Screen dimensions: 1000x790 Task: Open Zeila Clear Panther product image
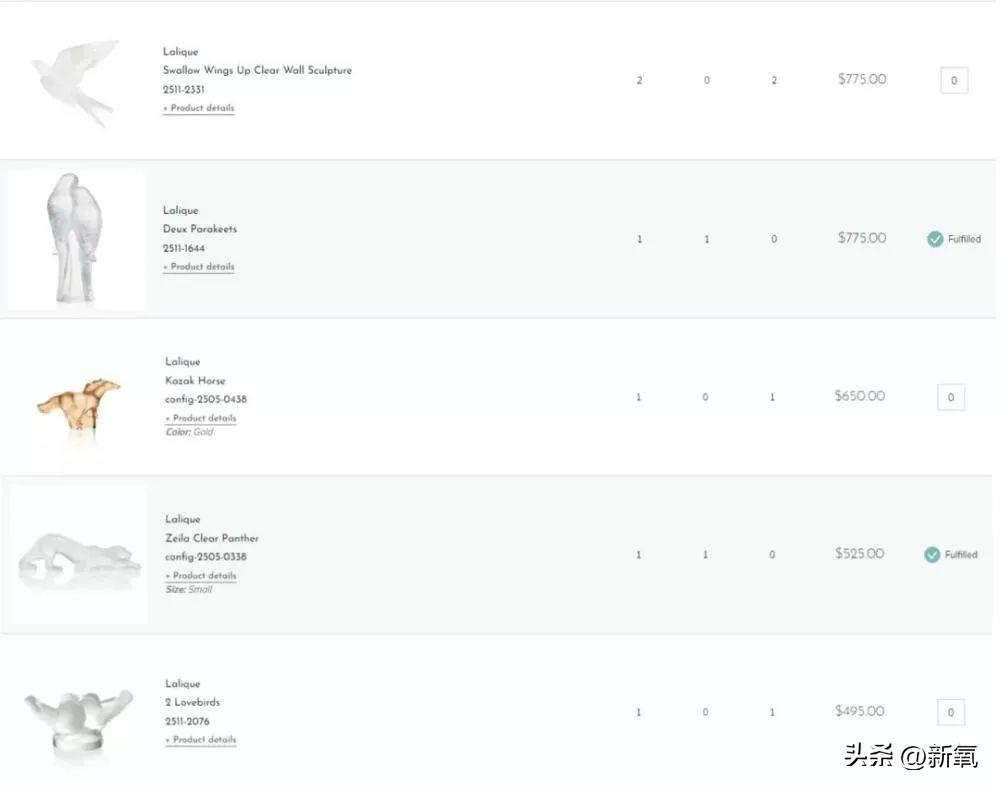pos(78,556)
